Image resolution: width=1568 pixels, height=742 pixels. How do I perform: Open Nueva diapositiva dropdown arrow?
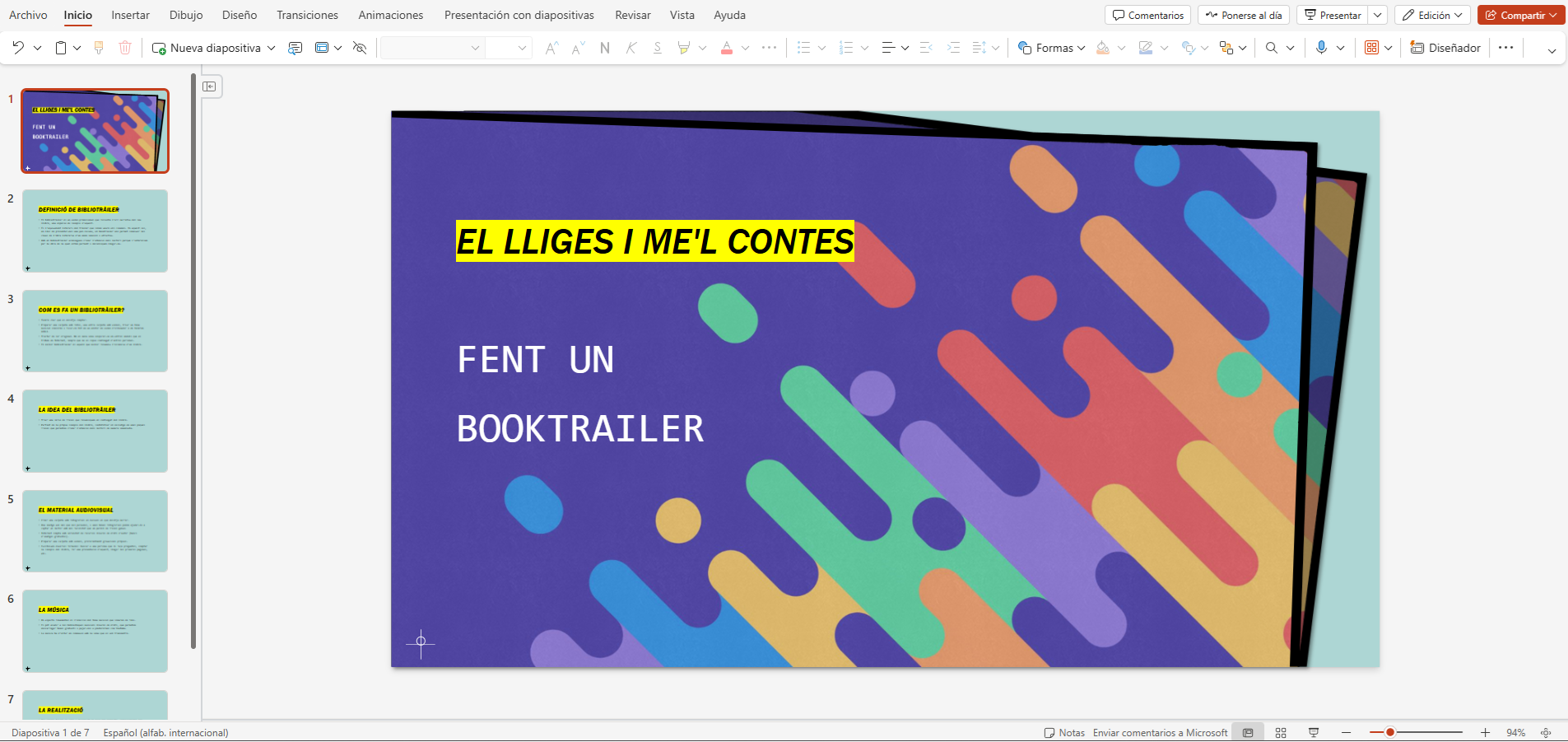pyautogui.click(x=271, y=48)
